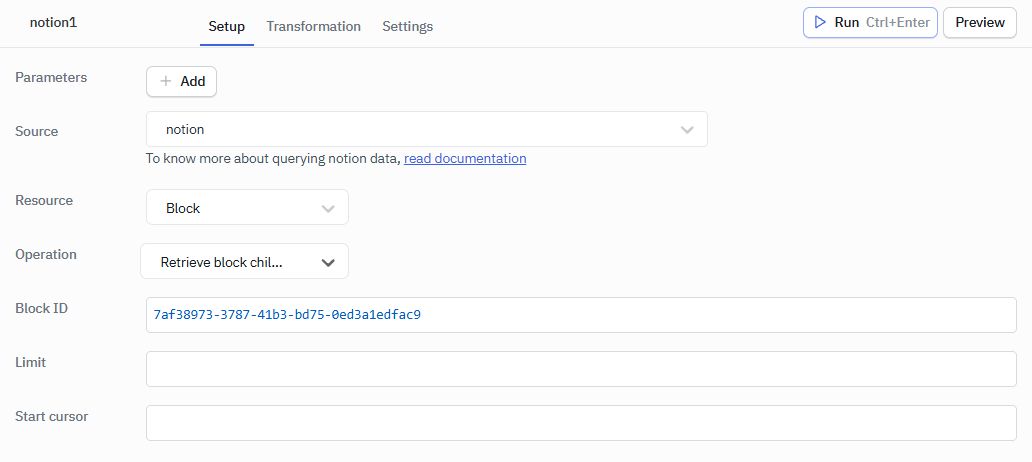Click the play triangle icon on Run
Viewport: 1032px width, 462px height.
point(820,22)
